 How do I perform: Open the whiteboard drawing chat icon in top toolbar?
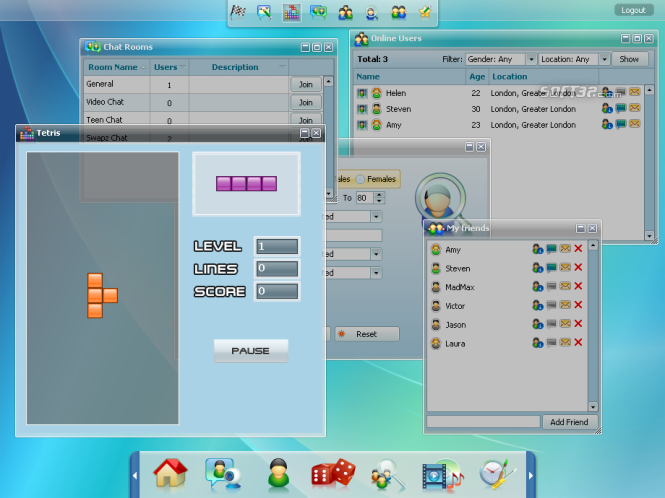click(264, 12)
